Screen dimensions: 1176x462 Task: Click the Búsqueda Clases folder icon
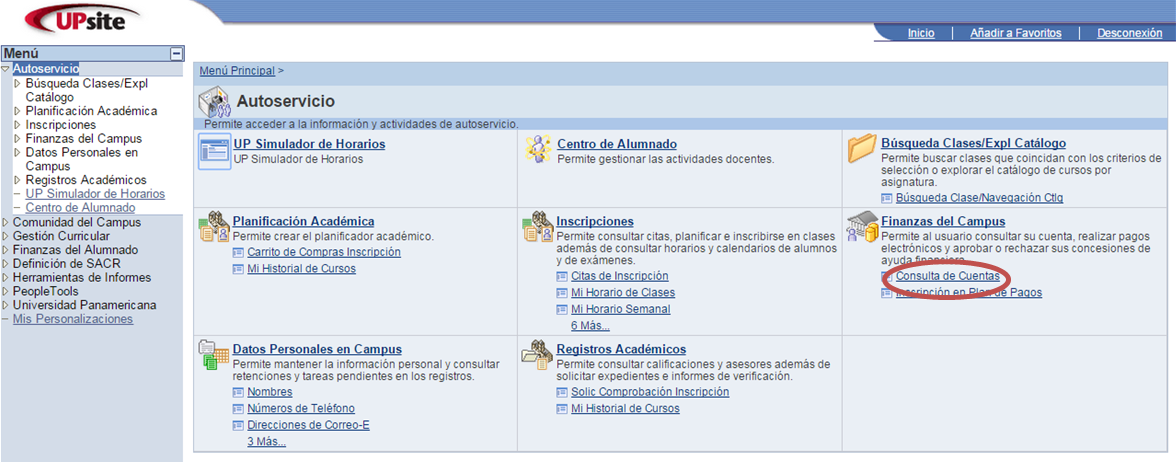862,148
